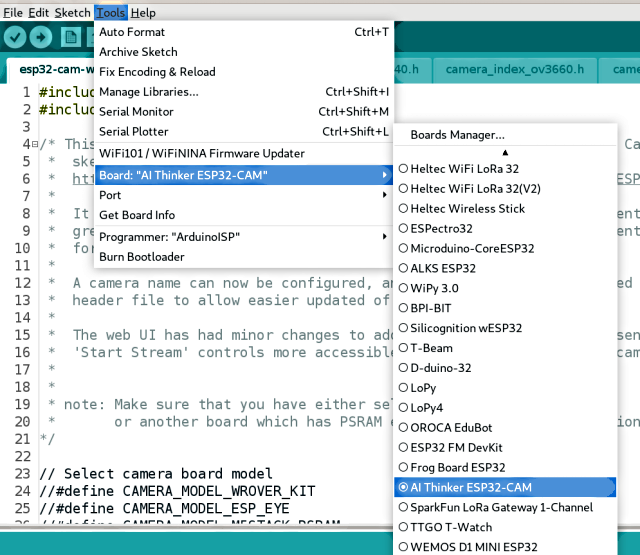Open the File menu
The width and height of the screenshot is (640, 555).
[13, 13]
